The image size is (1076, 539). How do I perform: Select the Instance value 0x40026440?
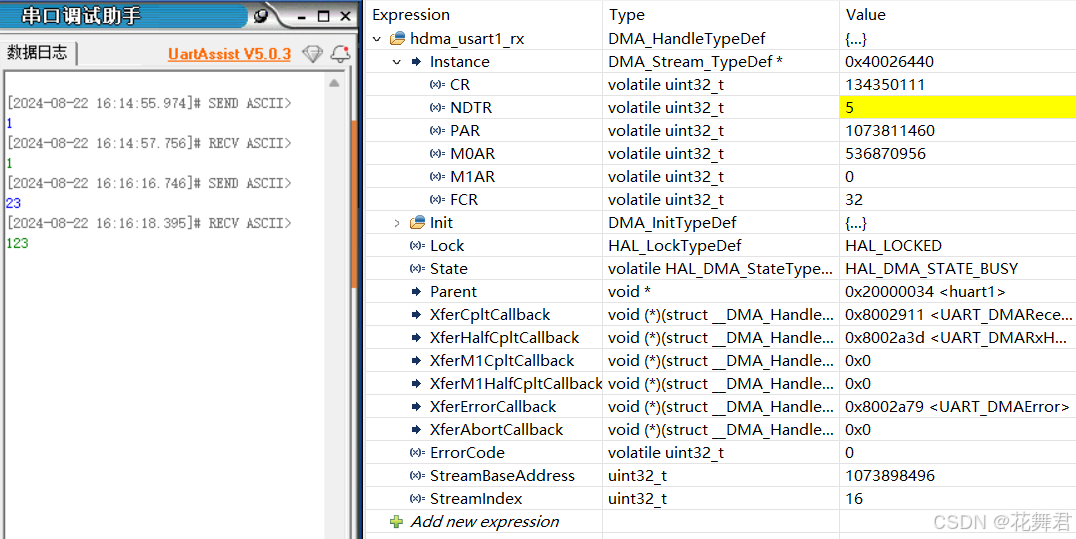pyautogui.click(x=889, y=62)
